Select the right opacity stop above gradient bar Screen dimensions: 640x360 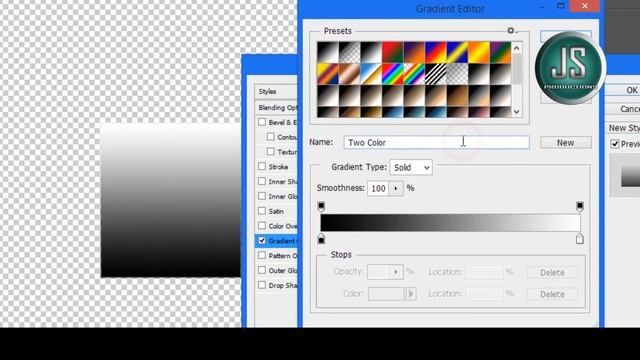click(580, 206)
